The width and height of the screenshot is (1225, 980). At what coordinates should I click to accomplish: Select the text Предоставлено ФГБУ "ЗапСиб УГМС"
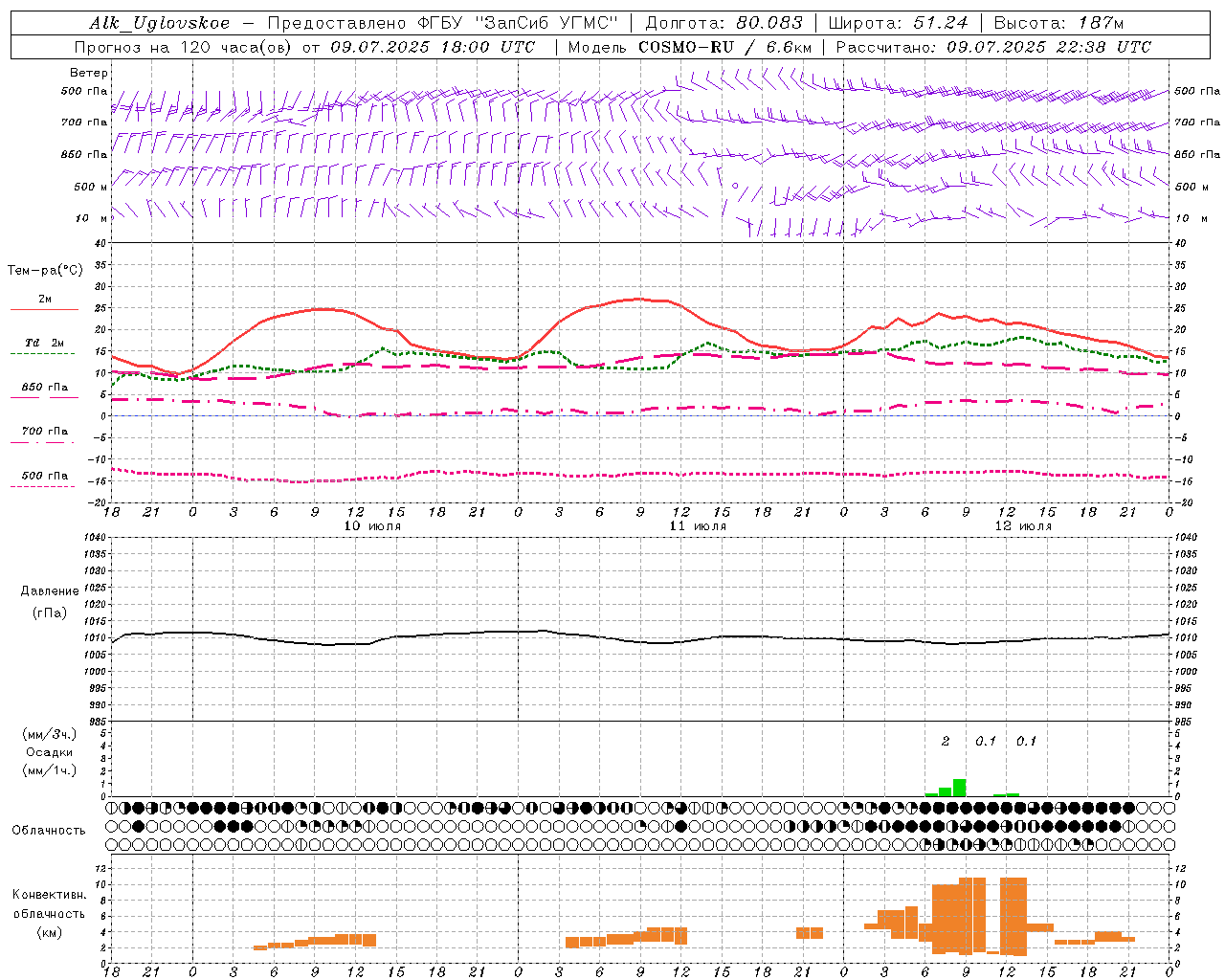point(442,23)
